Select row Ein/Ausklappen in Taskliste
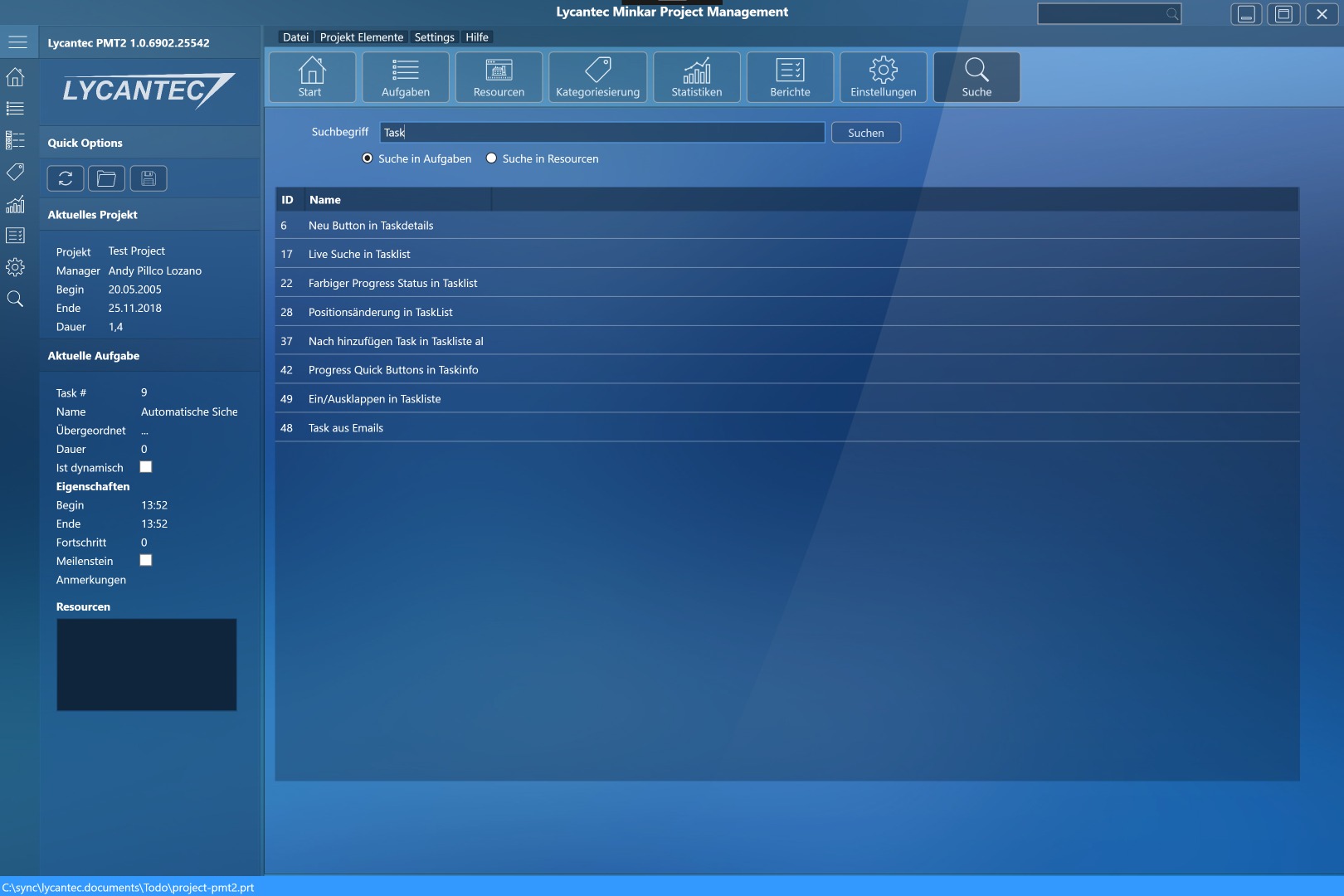 (x=787, y=399)
